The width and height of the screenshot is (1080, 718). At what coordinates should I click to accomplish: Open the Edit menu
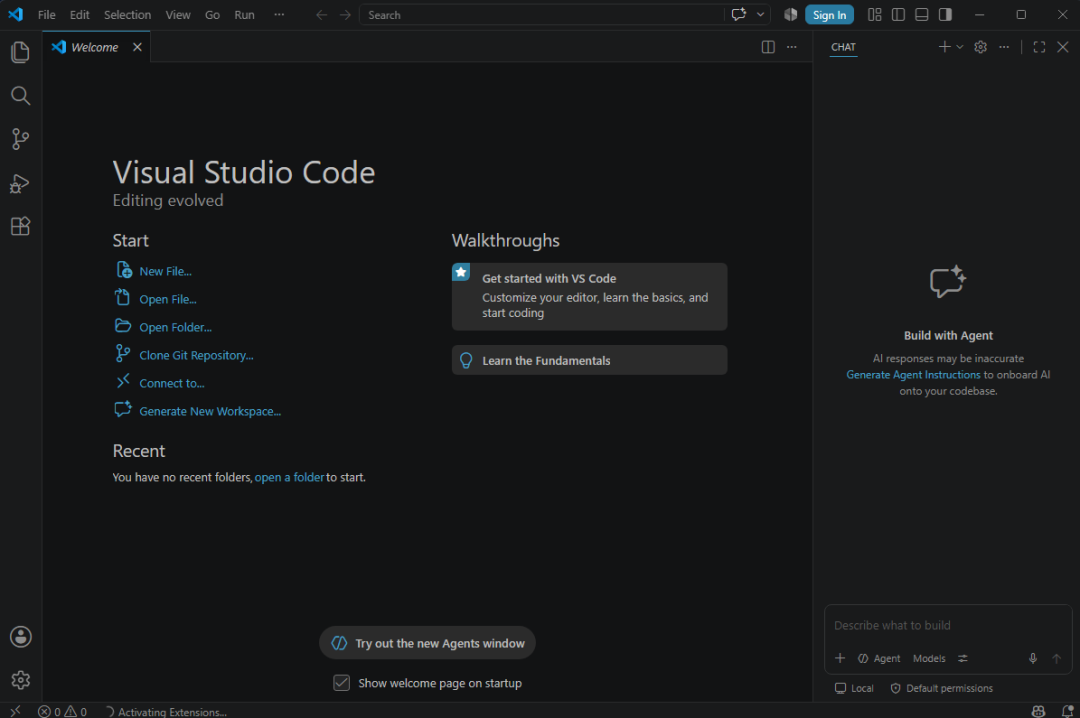(x=79, y=14)
